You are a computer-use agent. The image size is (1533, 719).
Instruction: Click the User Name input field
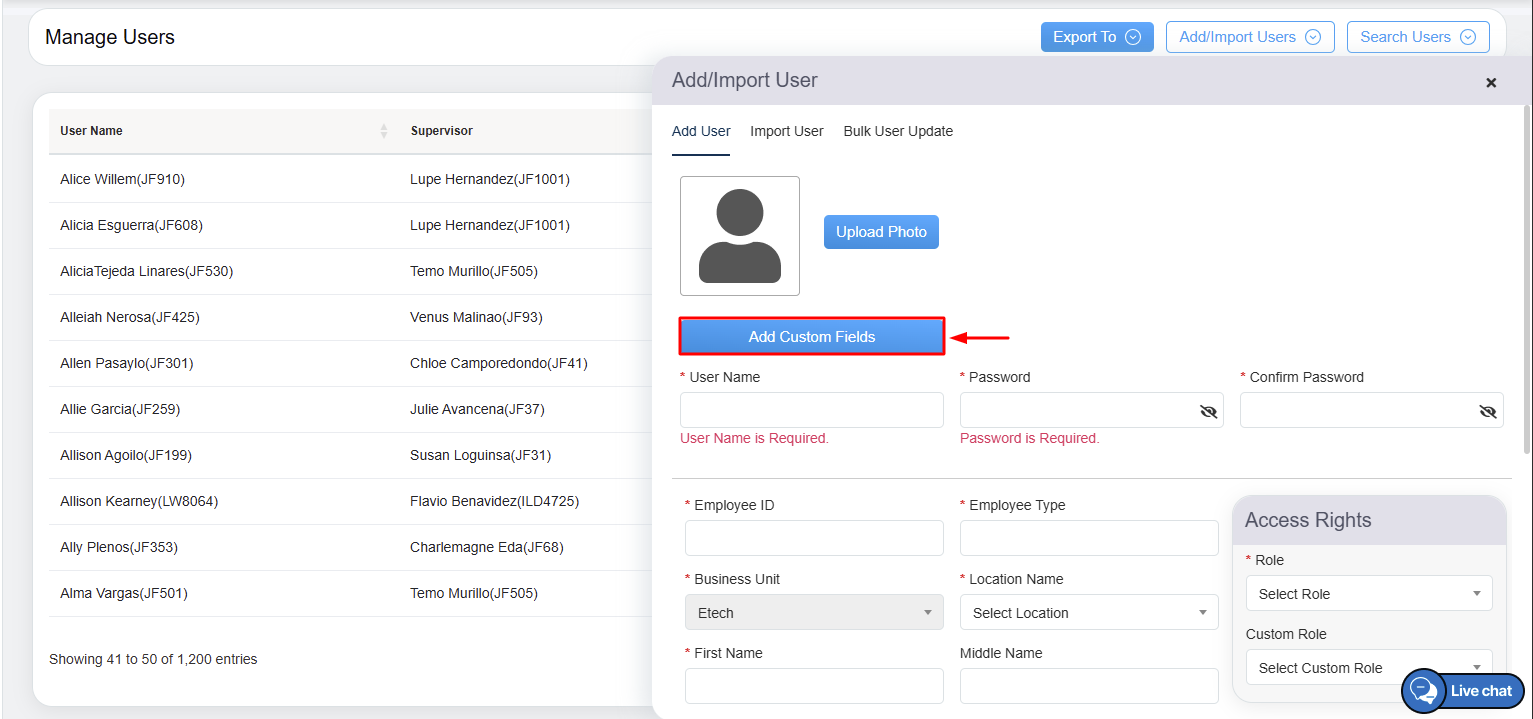point(811,410)
